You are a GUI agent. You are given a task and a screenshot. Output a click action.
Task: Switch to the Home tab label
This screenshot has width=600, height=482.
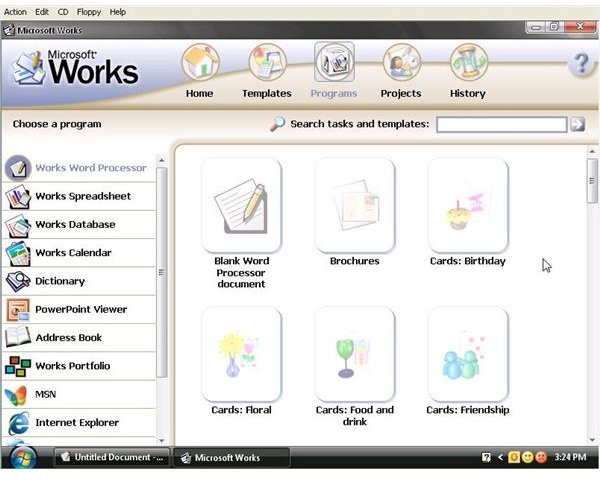click(199, 93)
